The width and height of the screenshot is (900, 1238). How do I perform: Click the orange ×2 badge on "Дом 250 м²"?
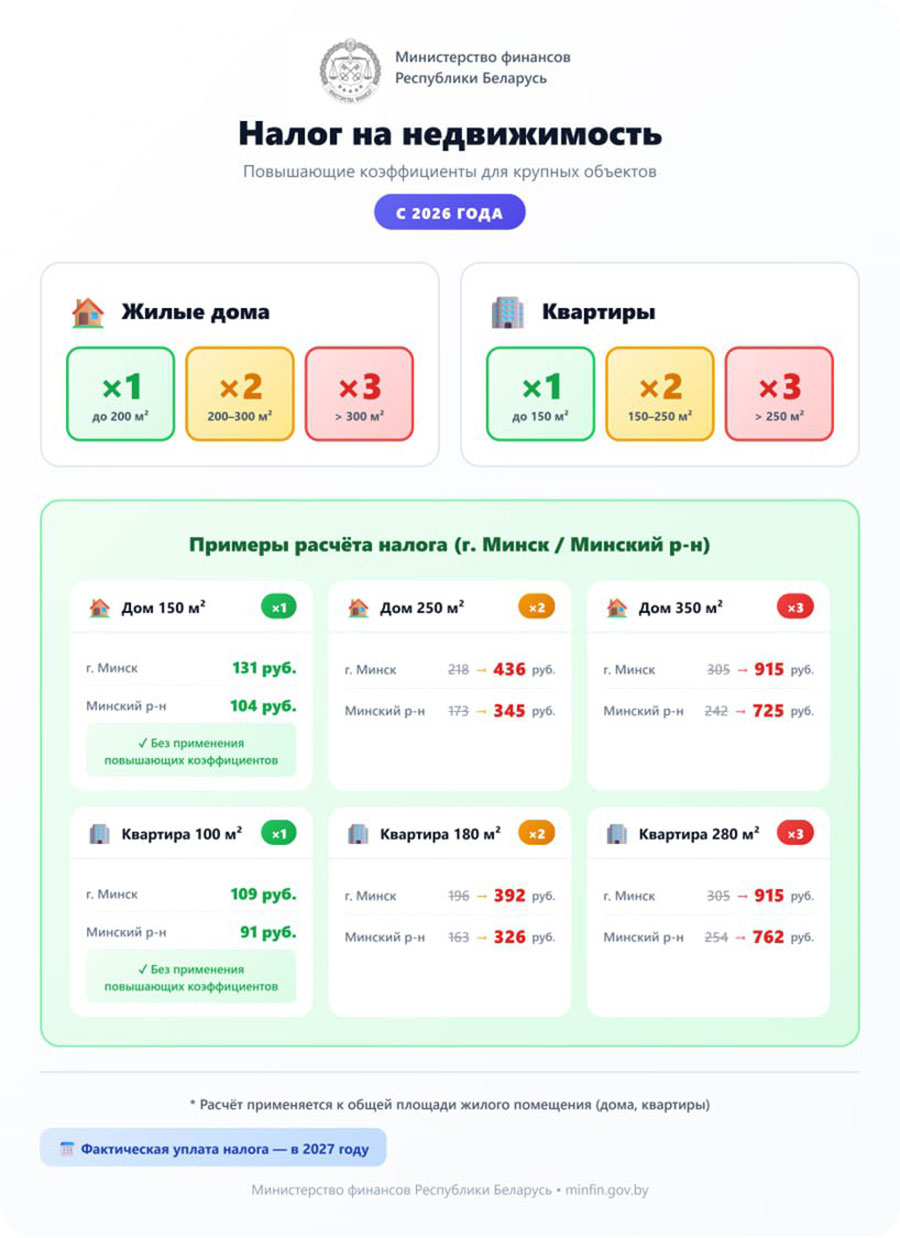536,607
